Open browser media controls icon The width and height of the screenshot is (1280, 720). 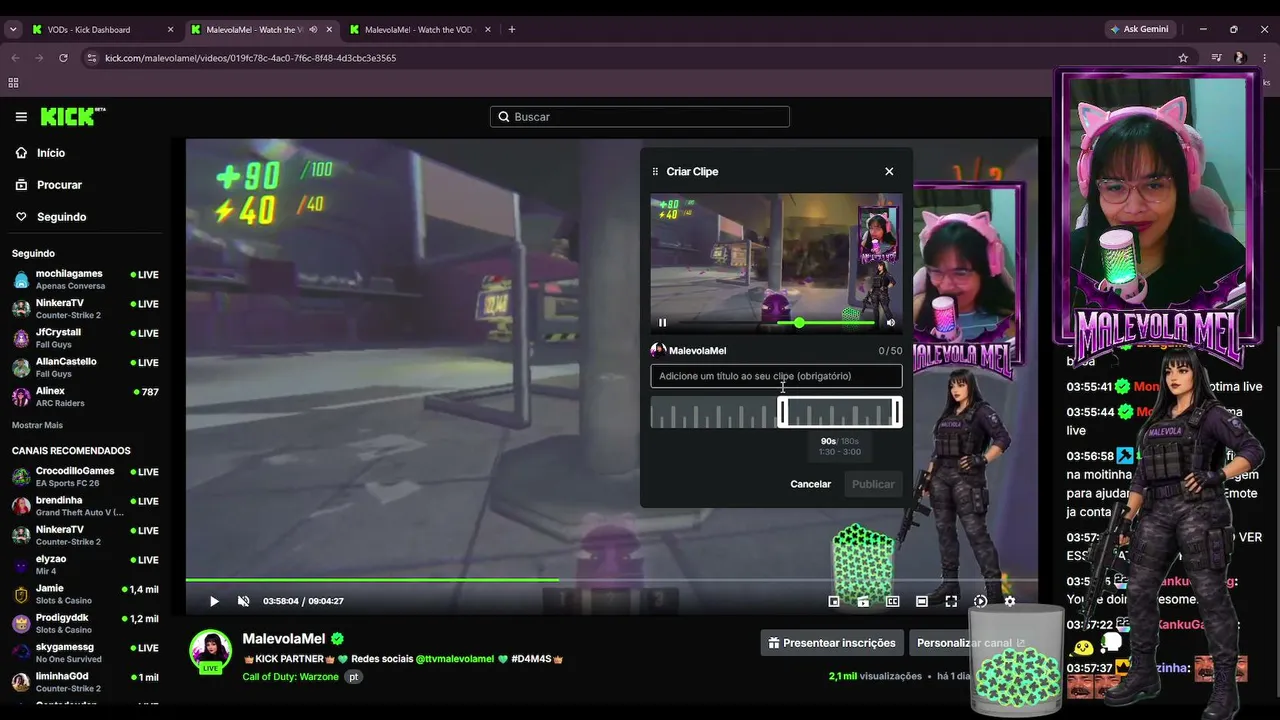[x=1216, y=58]
